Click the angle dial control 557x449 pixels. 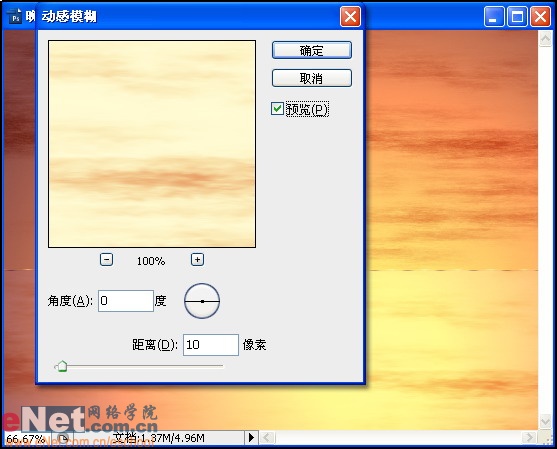pyautogui.click(x=202, y=301)
